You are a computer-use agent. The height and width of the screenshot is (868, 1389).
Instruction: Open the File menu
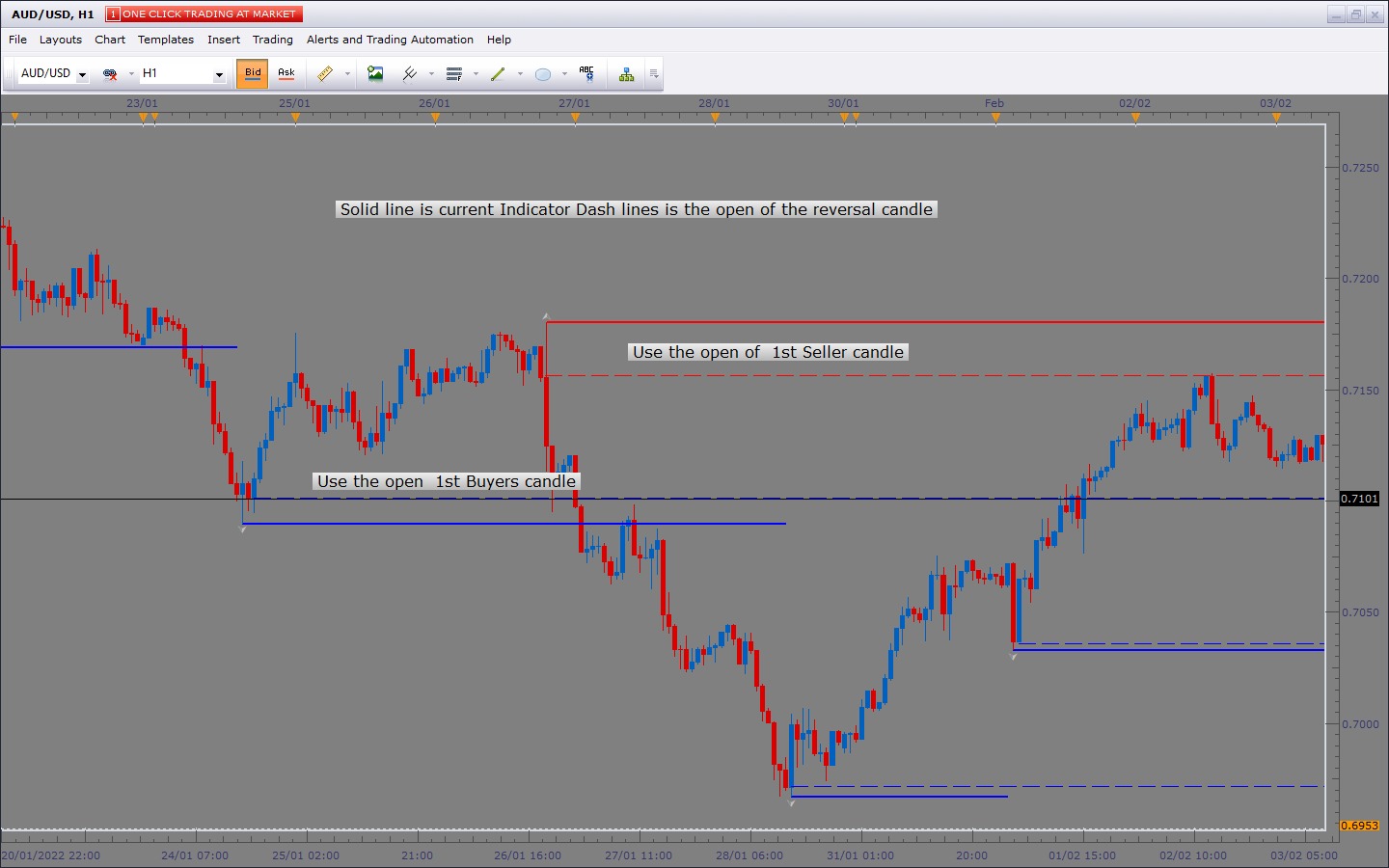(x=17, y=40)
